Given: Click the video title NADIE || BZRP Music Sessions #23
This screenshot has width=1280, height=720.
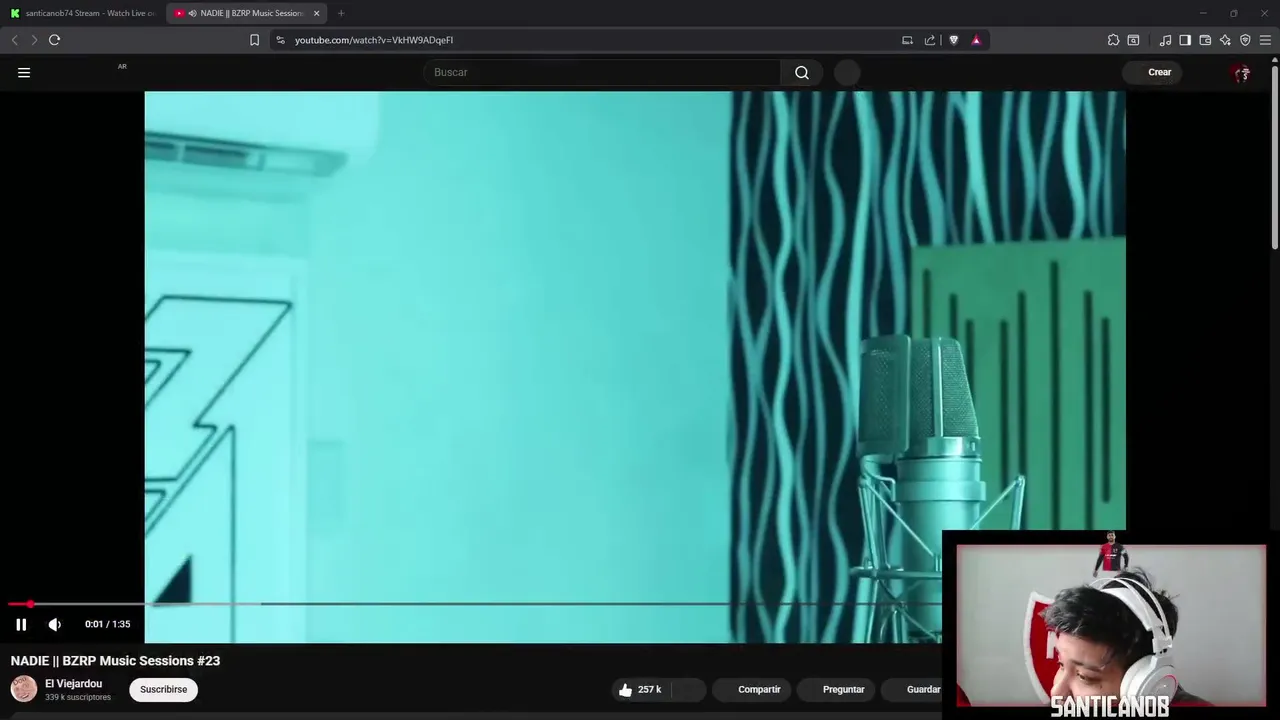Looking at the screenshot, I should tap(115, 661).
